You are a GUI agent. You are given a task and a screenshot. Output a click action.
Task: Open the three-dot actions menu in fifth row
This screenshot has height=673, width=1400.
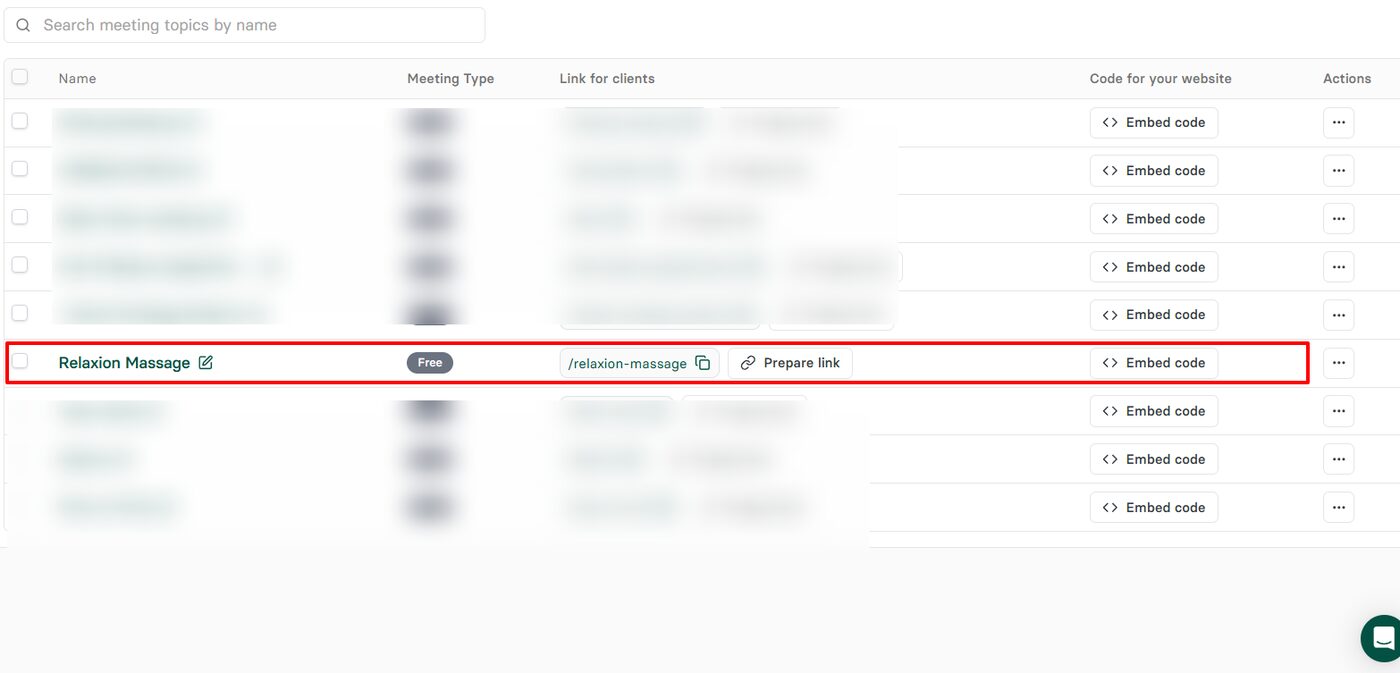(1338, 315)
